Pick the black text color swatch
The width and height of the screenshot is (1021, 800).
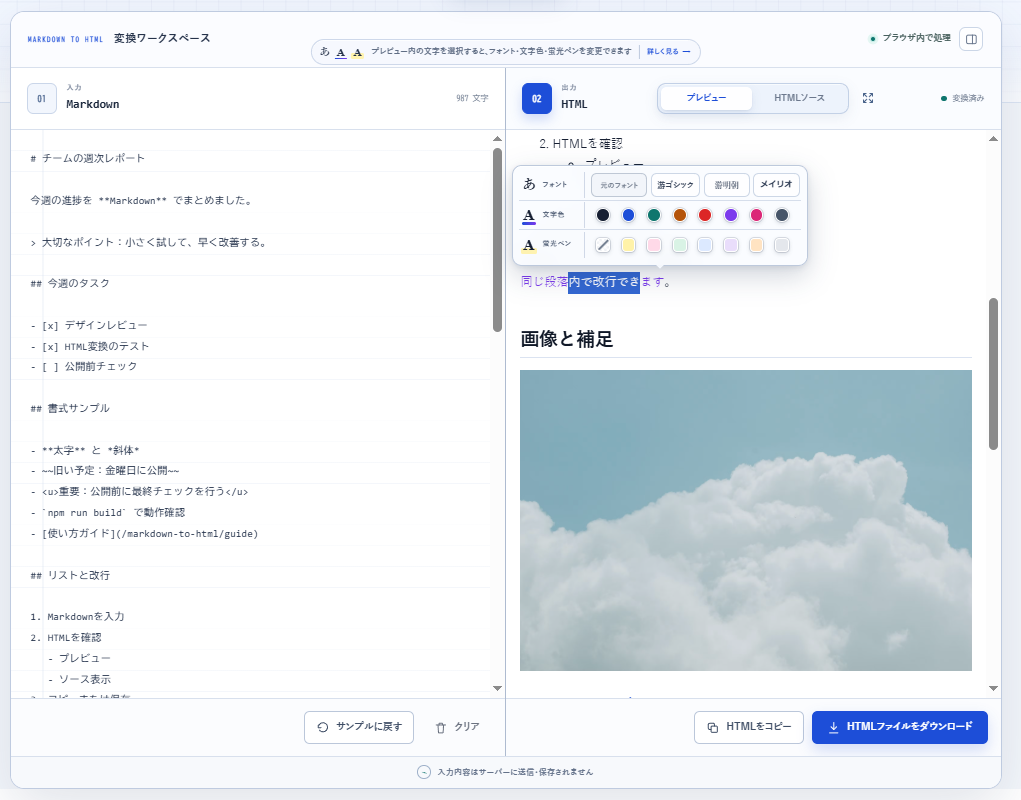coord(603,215)
